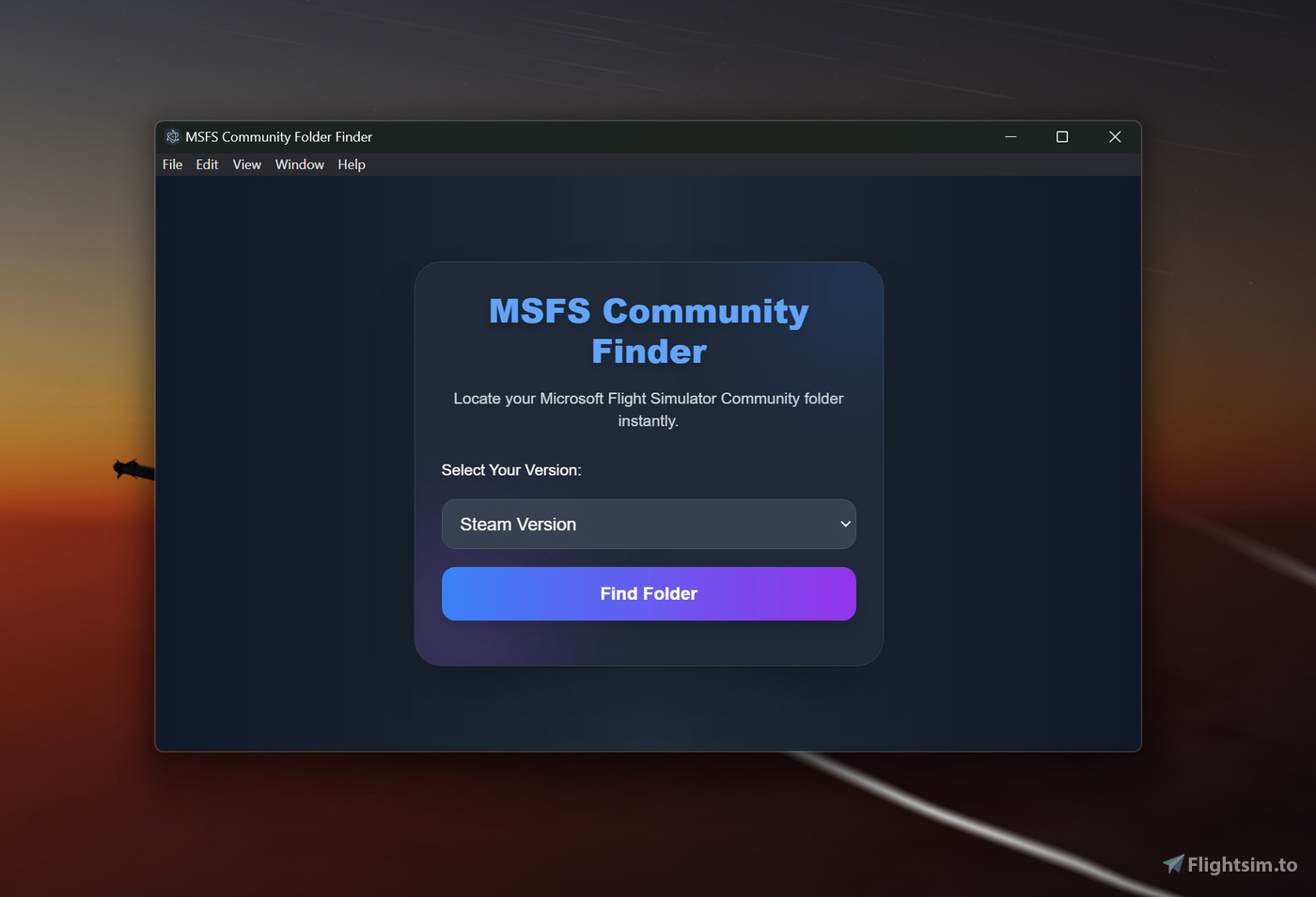Click the MSFS Community Finder heading
Viewport: 1316px width, 897px height.
point(649,331)
